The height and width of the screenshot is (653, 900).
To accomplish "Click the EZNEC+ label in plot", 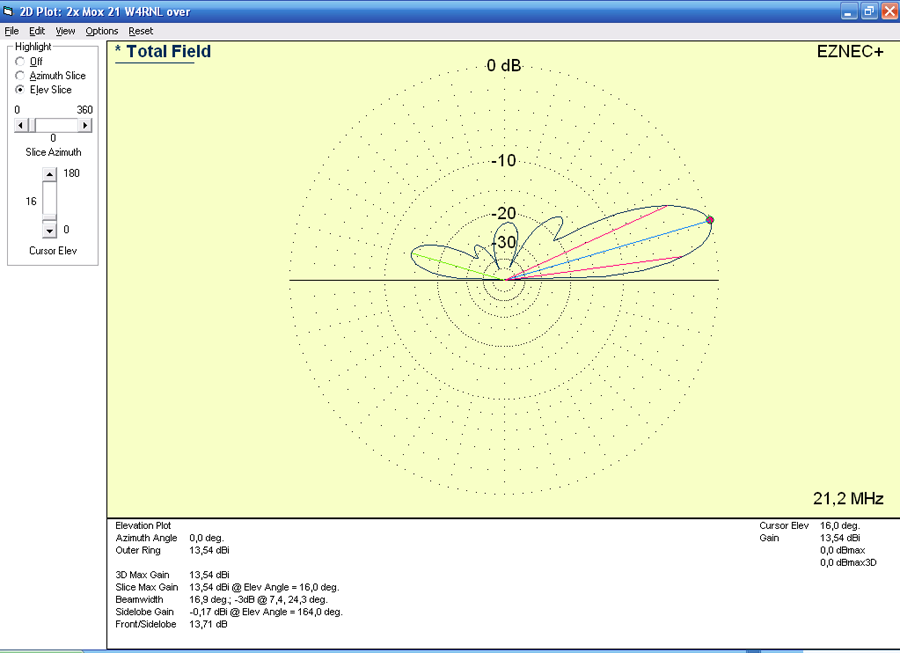I will pyautogui.click(x=850, y=52).
